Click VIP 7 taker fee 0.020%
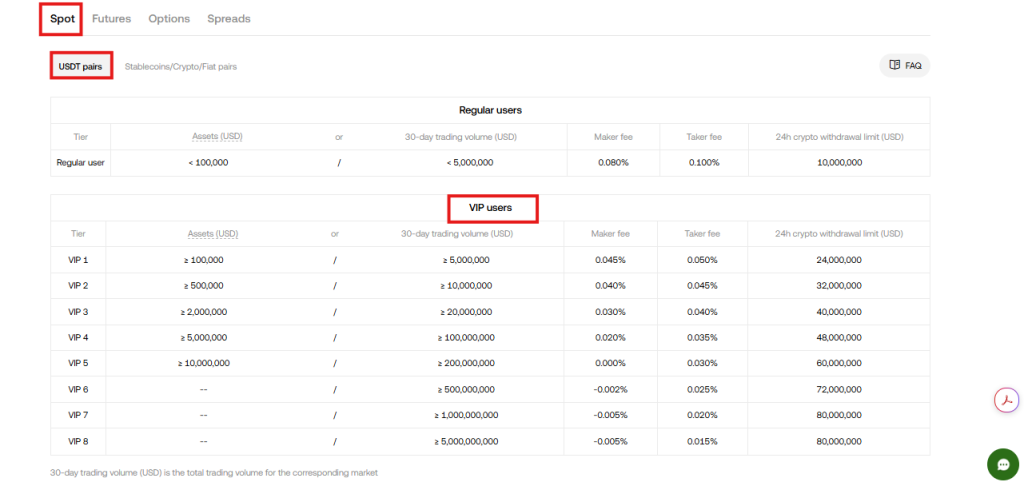1024x482 pixels. pyautogui.click(x=702, y=415)
